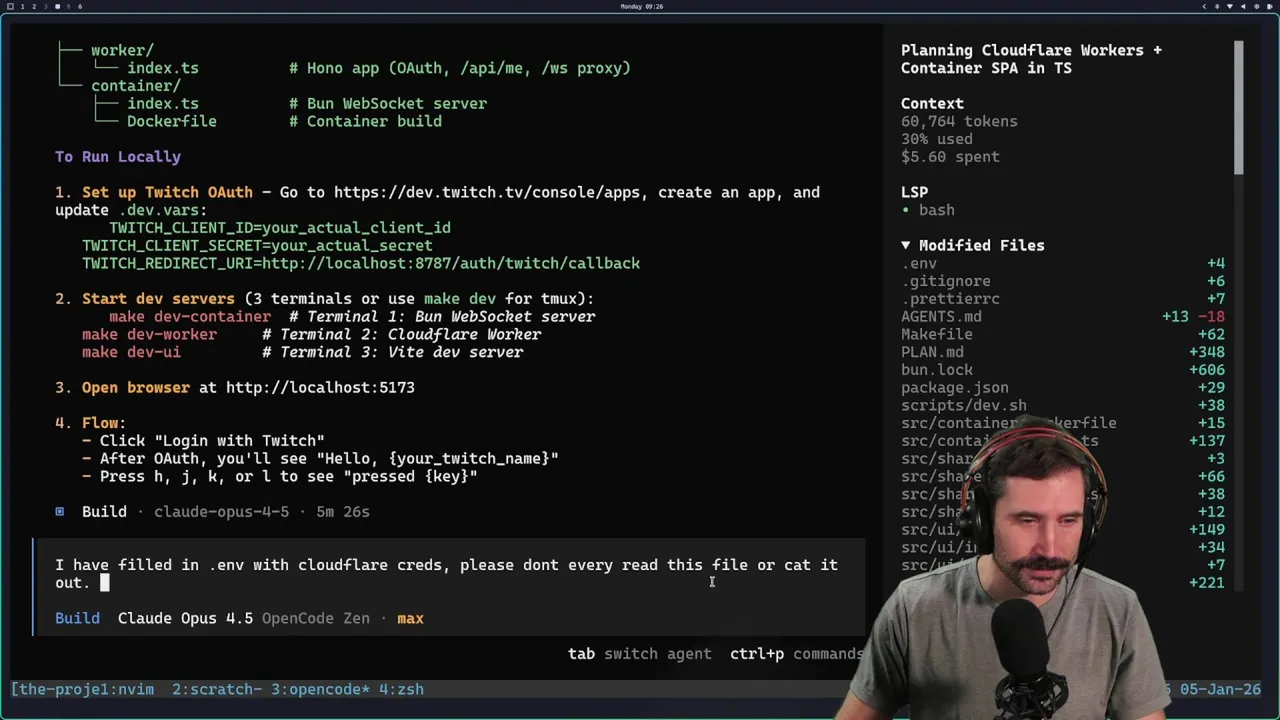The width and height of the screenshot is (1280, 720).
Task: Click the sidebar scrollbar thumb
Action: tap(1239, 108)
